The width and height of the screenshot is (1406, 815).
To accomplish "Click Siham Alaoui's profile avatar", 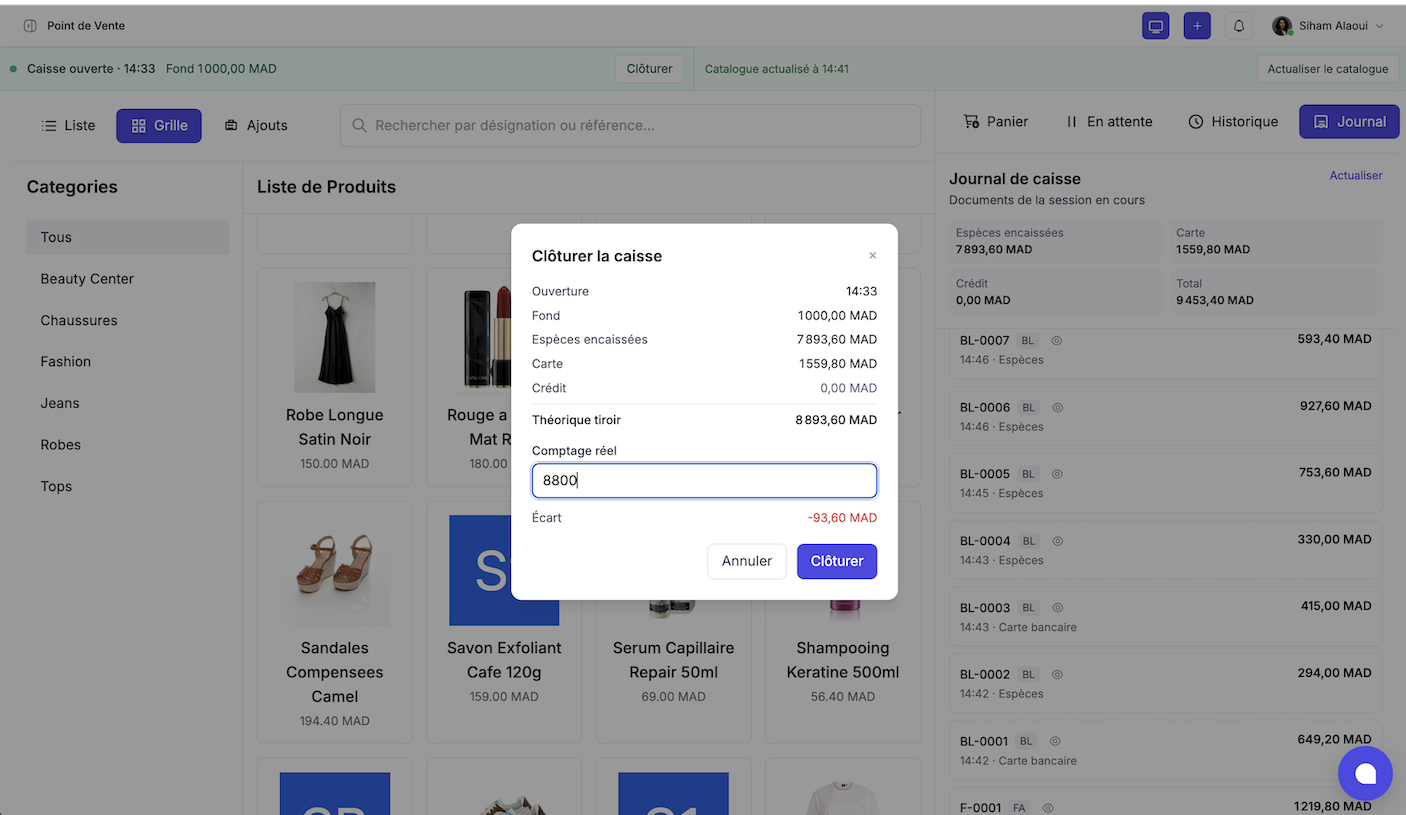I will tap(1282, 26).
